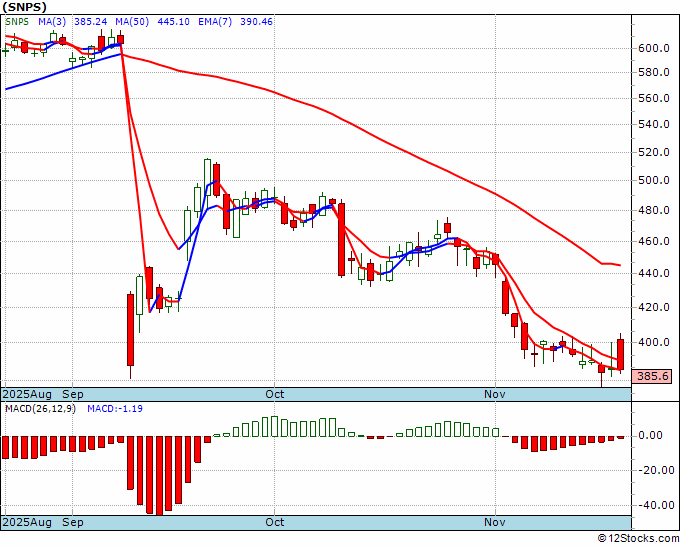680x546 pixels.
Task: Click the last red candlestick near 400
Action: [x=621, y=354]
